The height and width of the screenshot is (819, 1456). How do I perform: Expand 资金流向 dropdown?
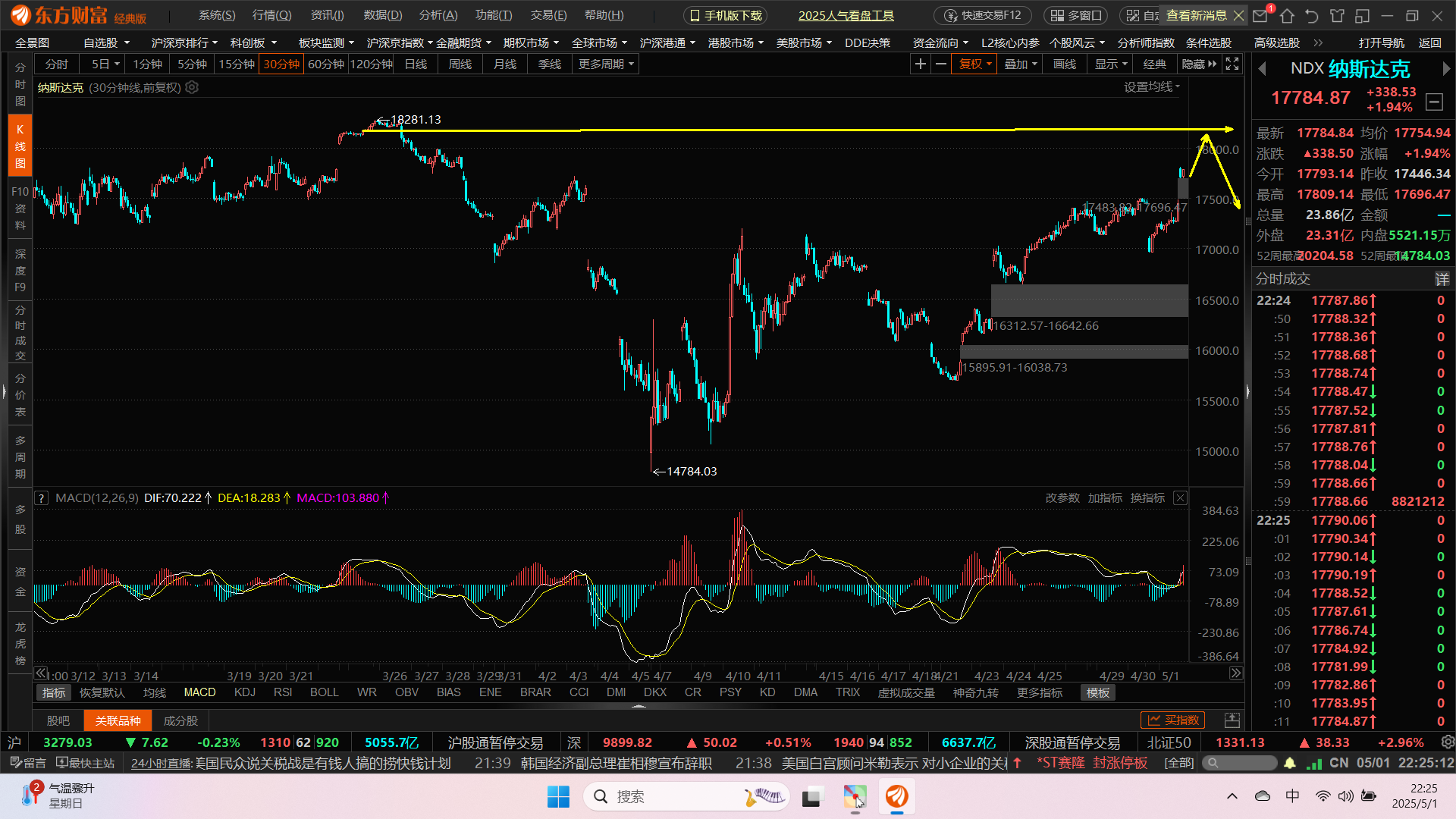pyautogui.click(x=940, y=42)
